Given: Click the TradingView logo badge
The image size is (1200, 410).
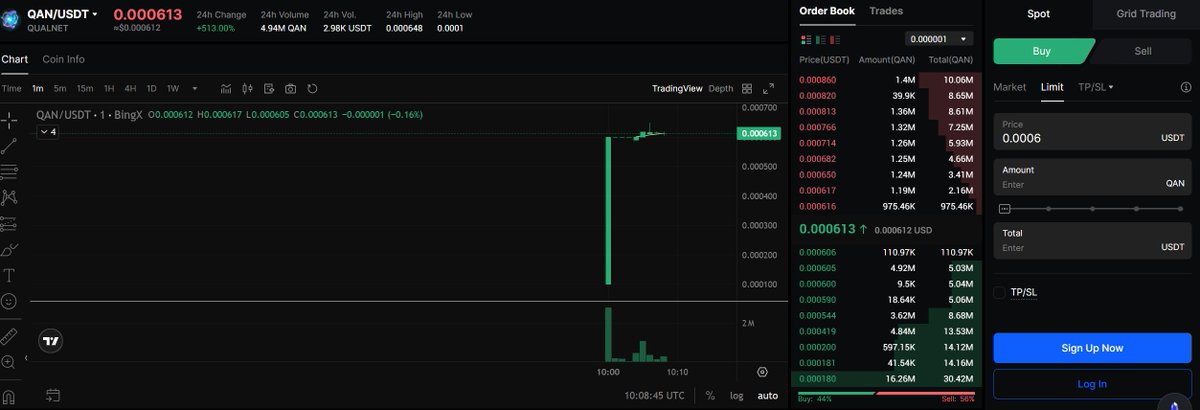Looking at the screenshot, I should click(50, 341).
